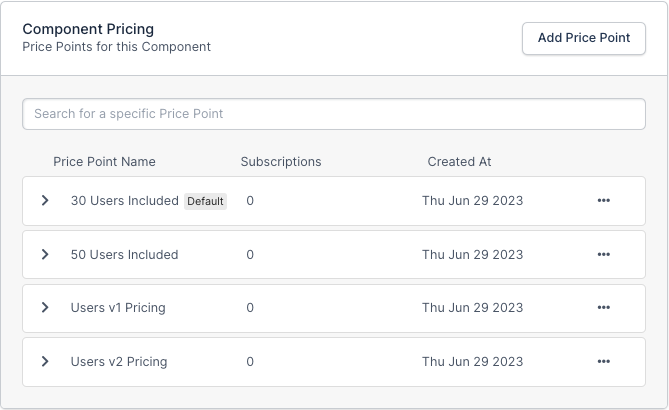Open actions menu for 30 Users Included
The width and height of the screenshot is (669, 410).
coord(603,201)
